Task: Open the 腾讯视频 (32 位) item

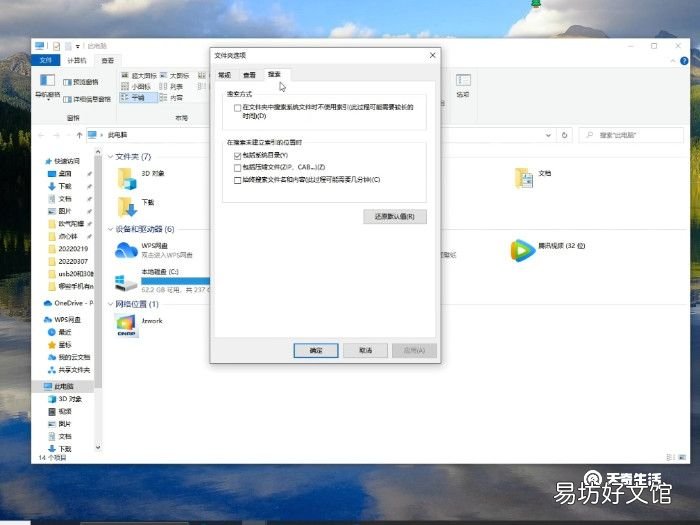Action: [x=522, y=250]
